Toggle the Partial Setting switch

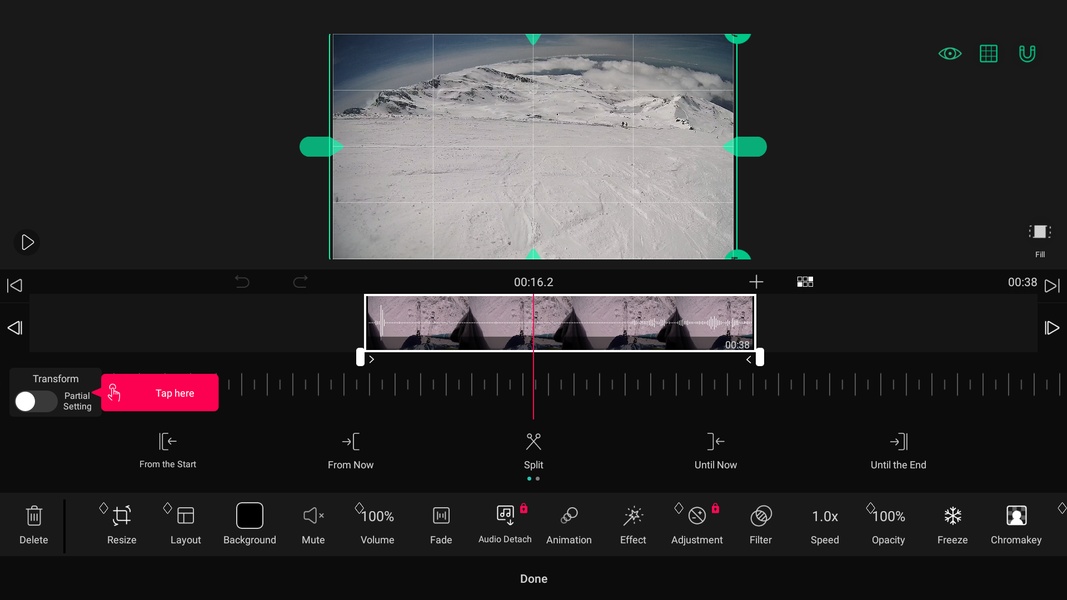[x=35, y=401]
